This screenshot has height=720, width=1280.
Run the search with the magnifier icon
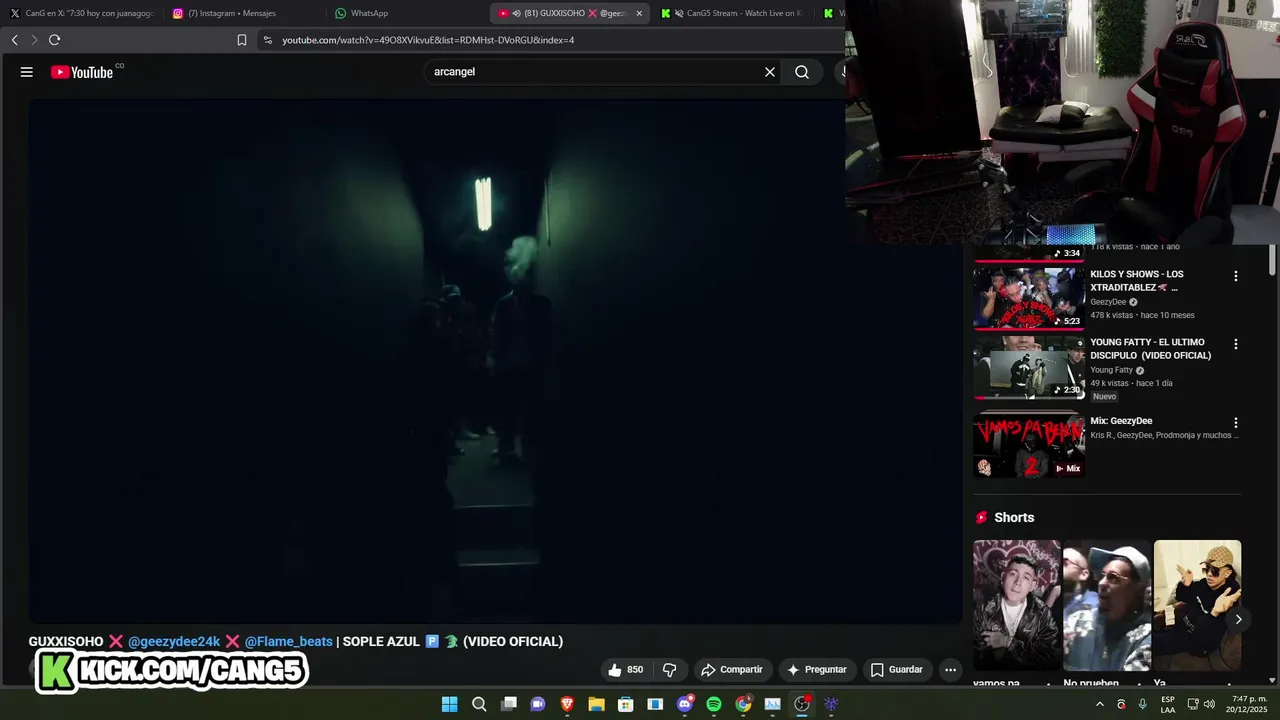pyautogui.click(x=802, y=72)
